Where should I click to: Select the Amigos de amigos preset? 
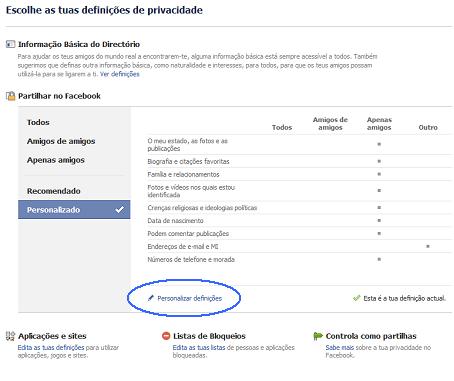[x=61, y=141]
